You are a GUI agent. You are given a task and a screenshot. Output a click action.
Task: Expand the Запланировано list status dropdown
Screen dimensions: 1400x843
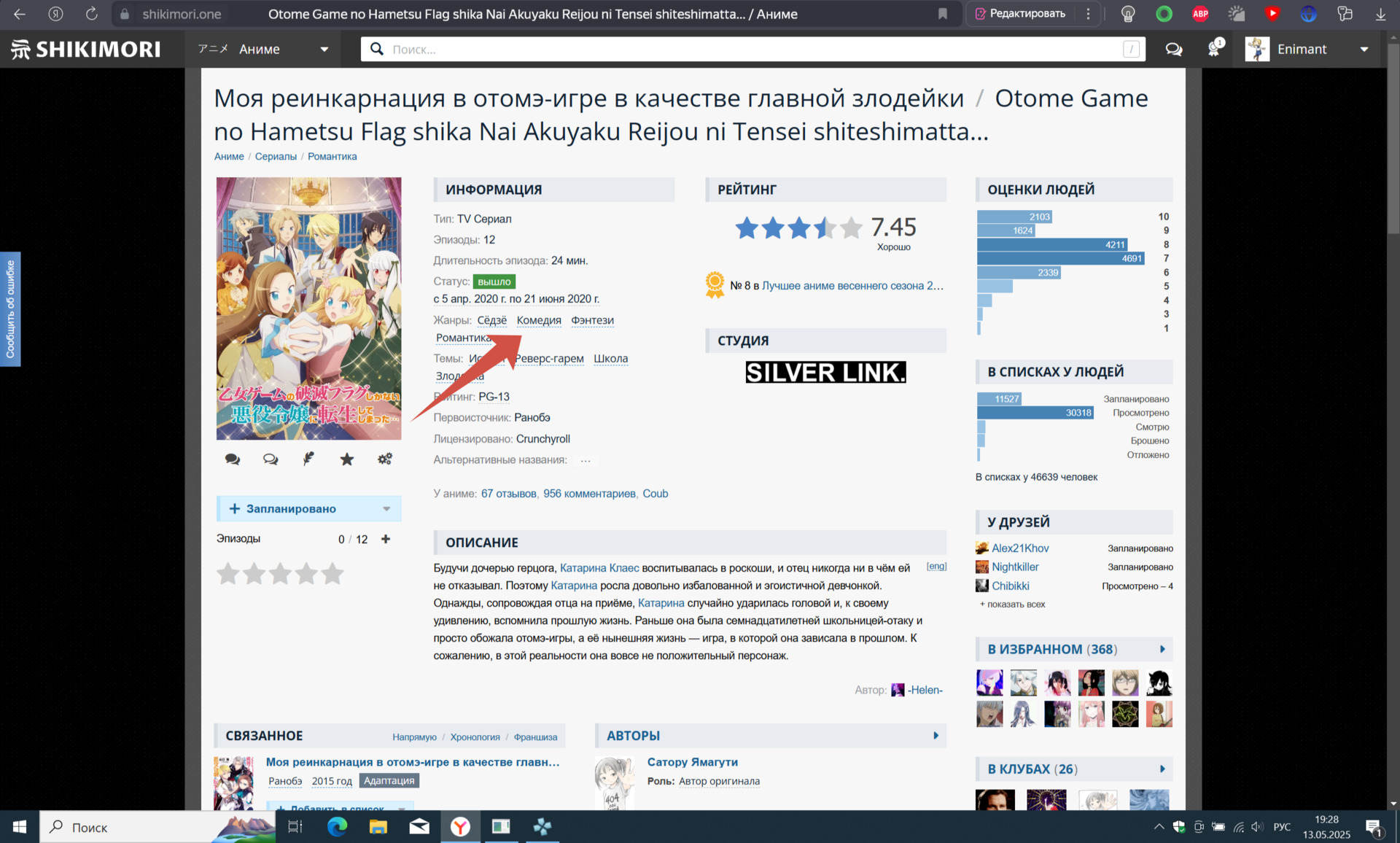coord(386,509)
